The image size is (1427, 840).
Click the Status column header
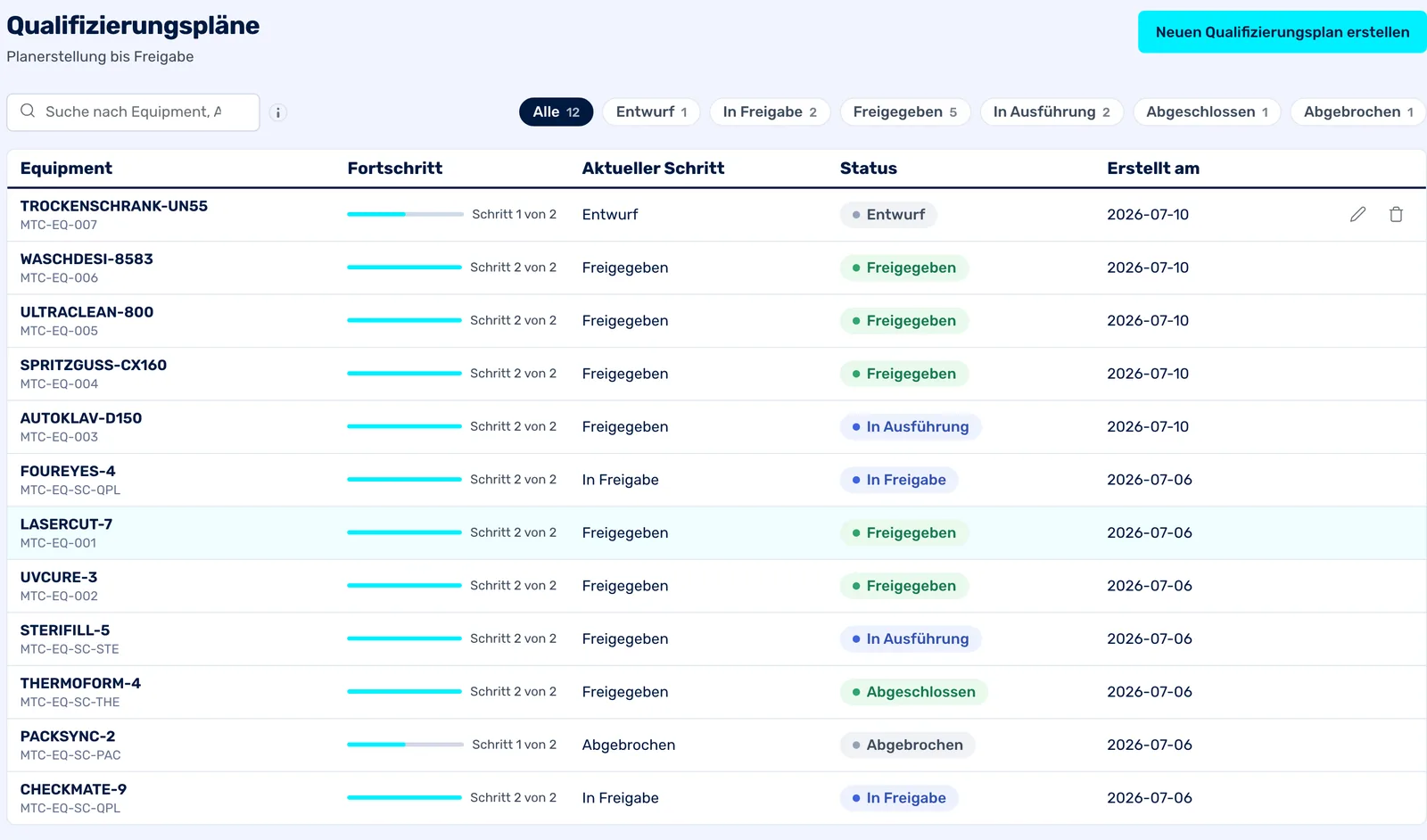pyautogui.click(x=869, y=168)
